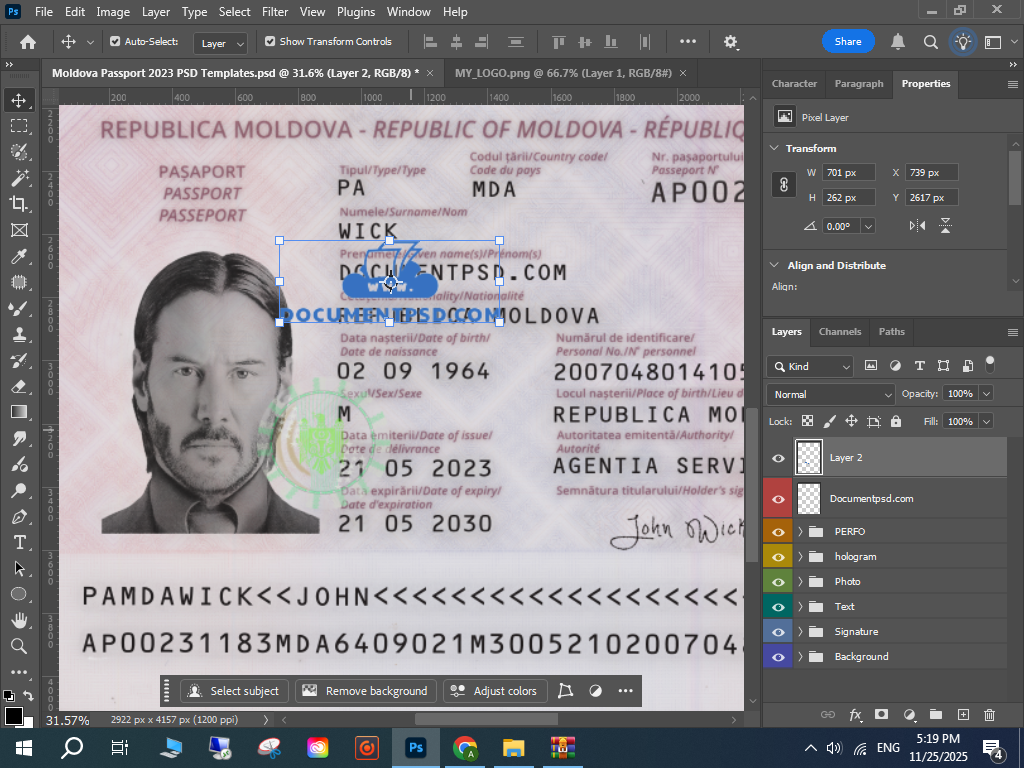Disable the Auto-Select checkbox
The width and height of the screenshot is (1024, 768).
(x=115, y=42)
